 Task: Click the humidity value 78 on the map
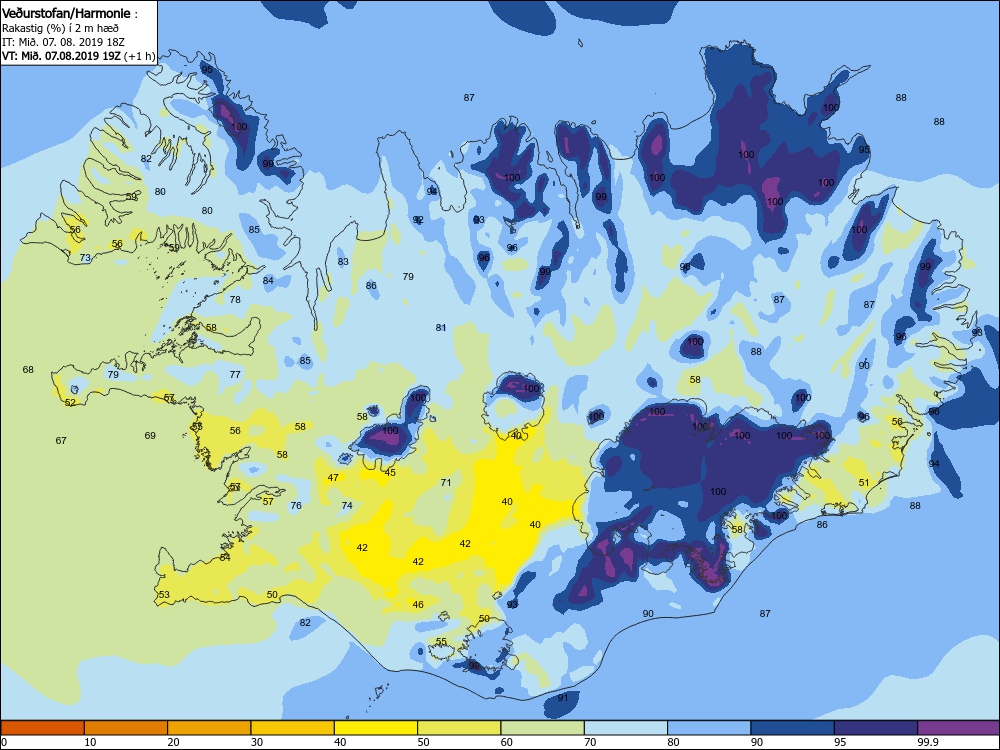235,300
